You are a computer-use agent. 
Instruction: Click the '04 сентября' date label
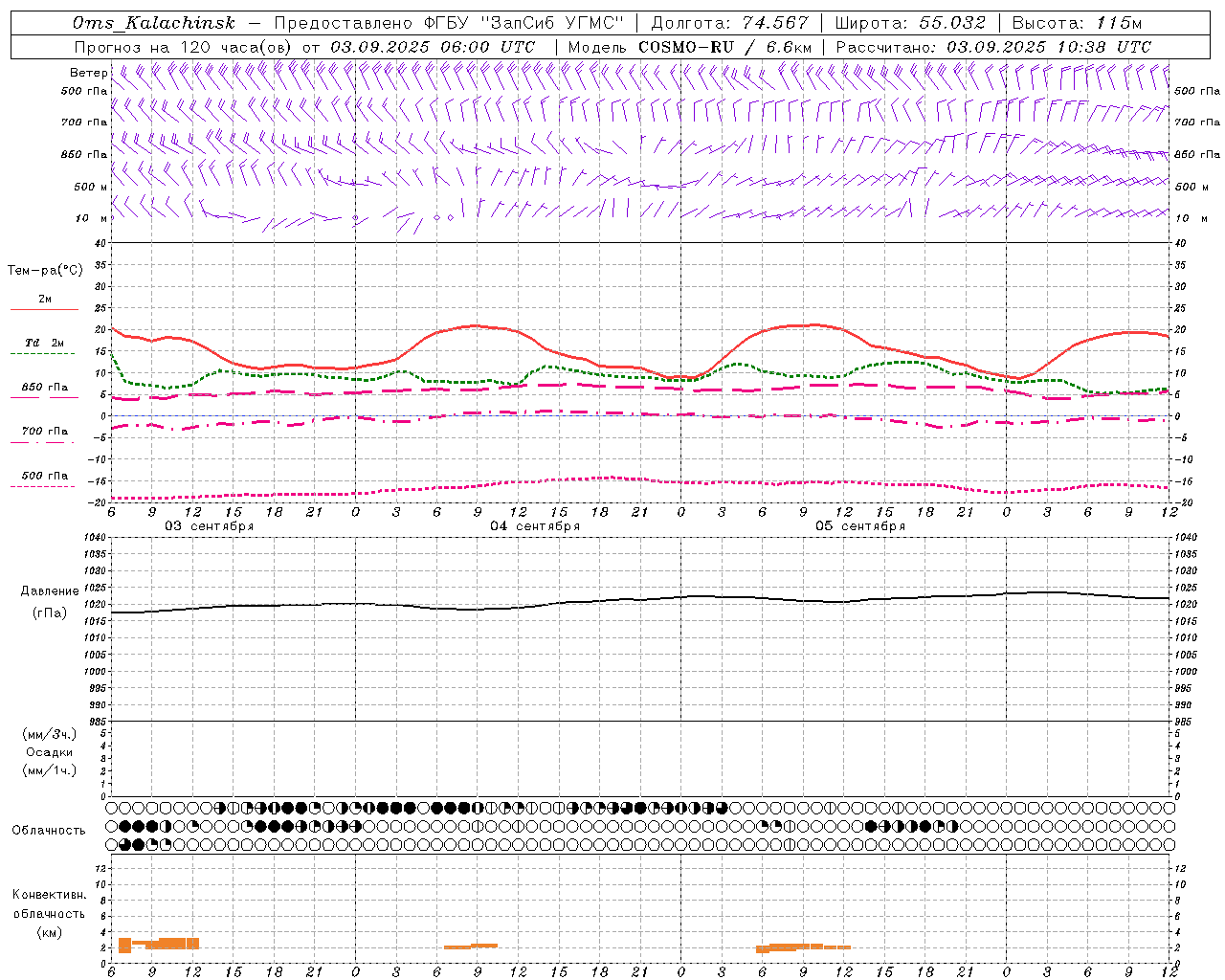535,526
